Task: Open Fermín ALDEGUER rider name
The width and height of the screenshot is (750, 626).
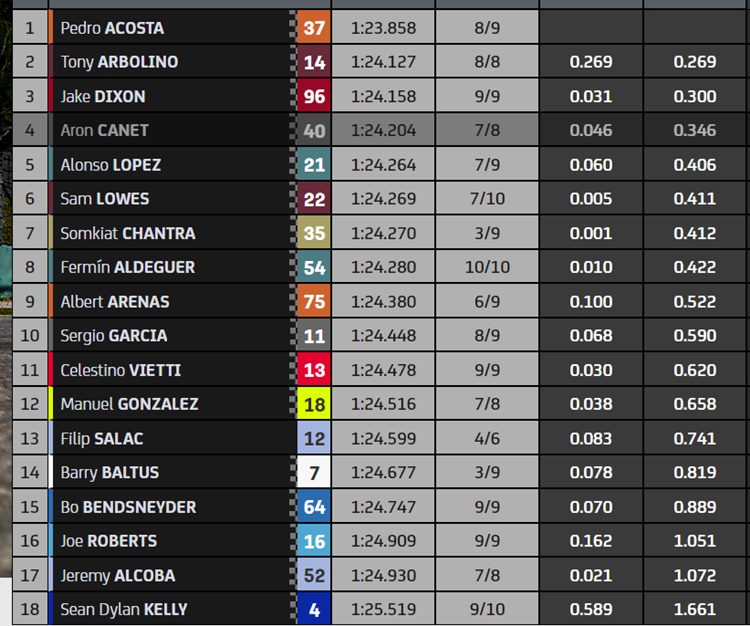Action: pos(128,267)
